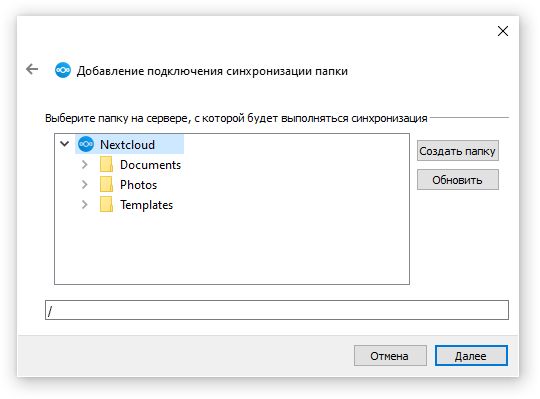Select the Documents folder label

pos(150,165)
